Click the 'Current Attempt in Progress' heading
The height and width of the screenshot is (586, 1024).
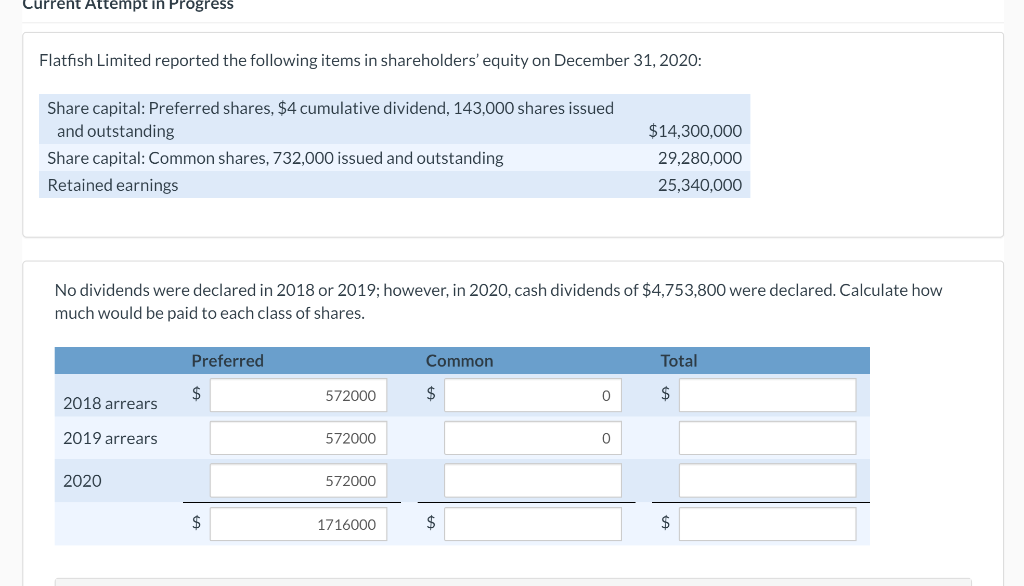tap(128, 5)
